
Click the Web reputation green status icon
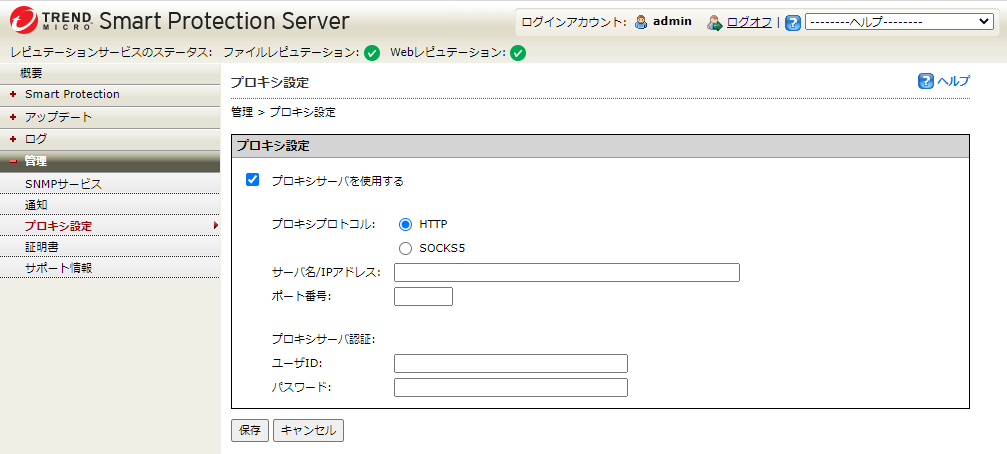click(x=518, y=53)
